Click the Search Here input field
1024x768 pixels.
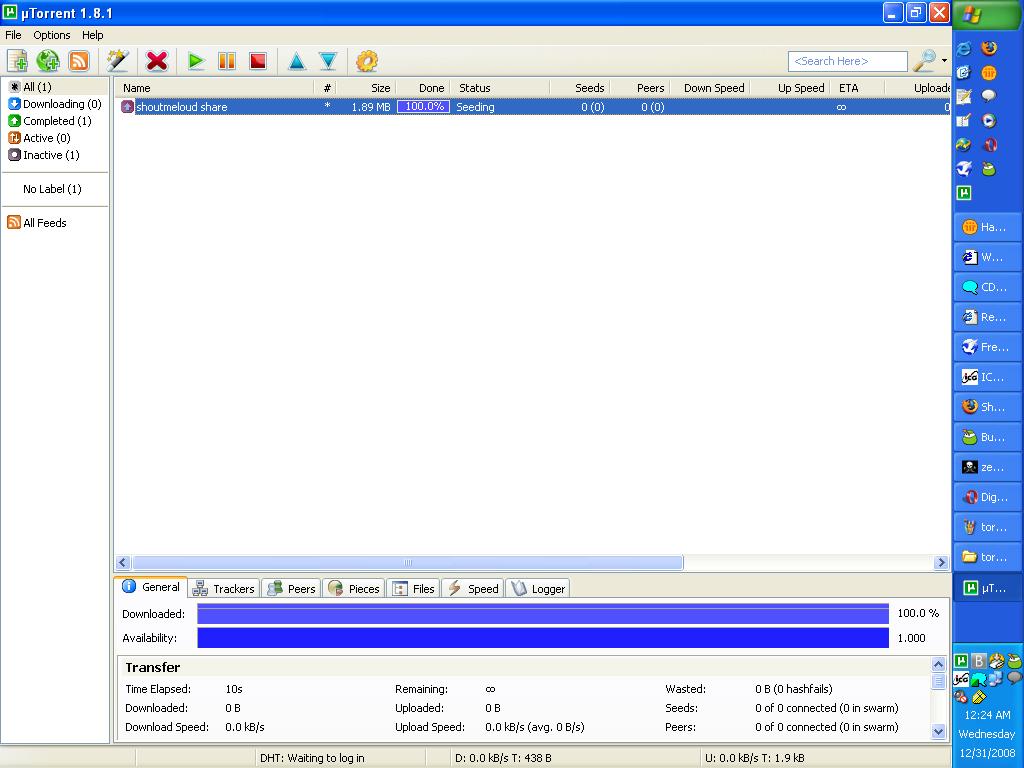click(848, 61)
